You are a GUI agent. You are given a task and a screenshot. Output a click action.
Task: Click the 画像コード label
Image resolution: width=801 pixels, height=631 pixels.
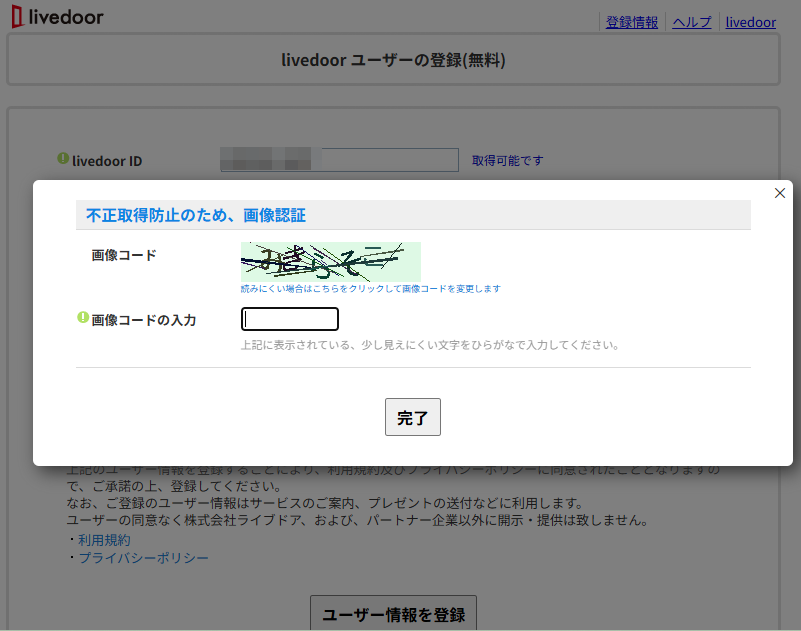click(124, 255)
